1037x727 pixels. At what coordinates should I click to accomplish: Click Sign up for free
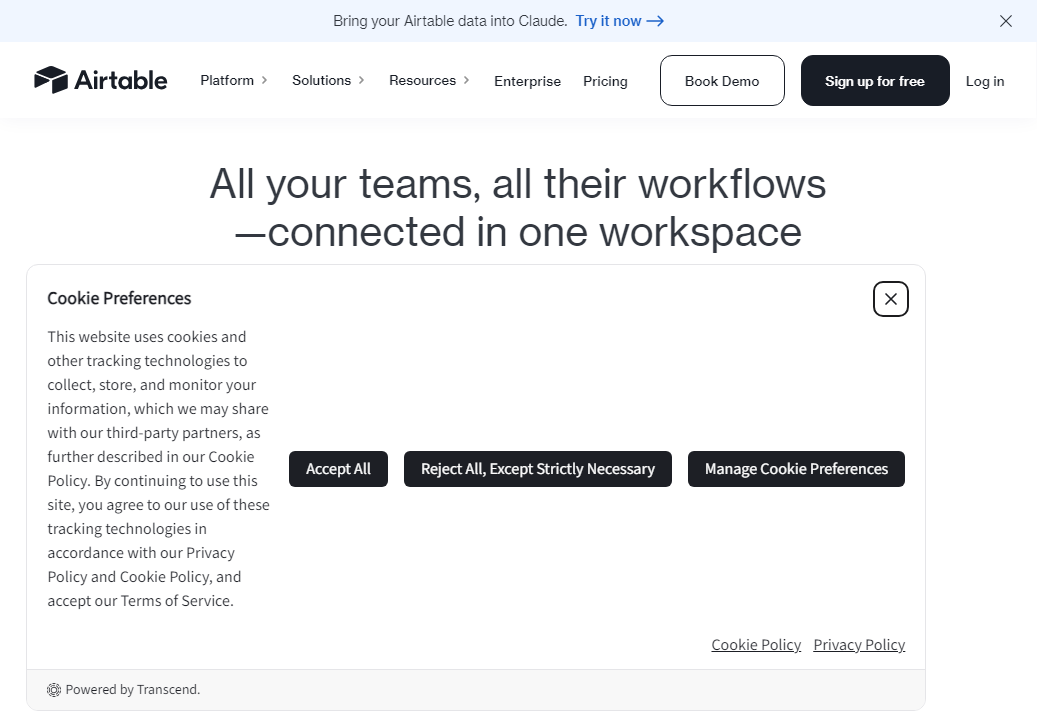(x=874, y=81)
